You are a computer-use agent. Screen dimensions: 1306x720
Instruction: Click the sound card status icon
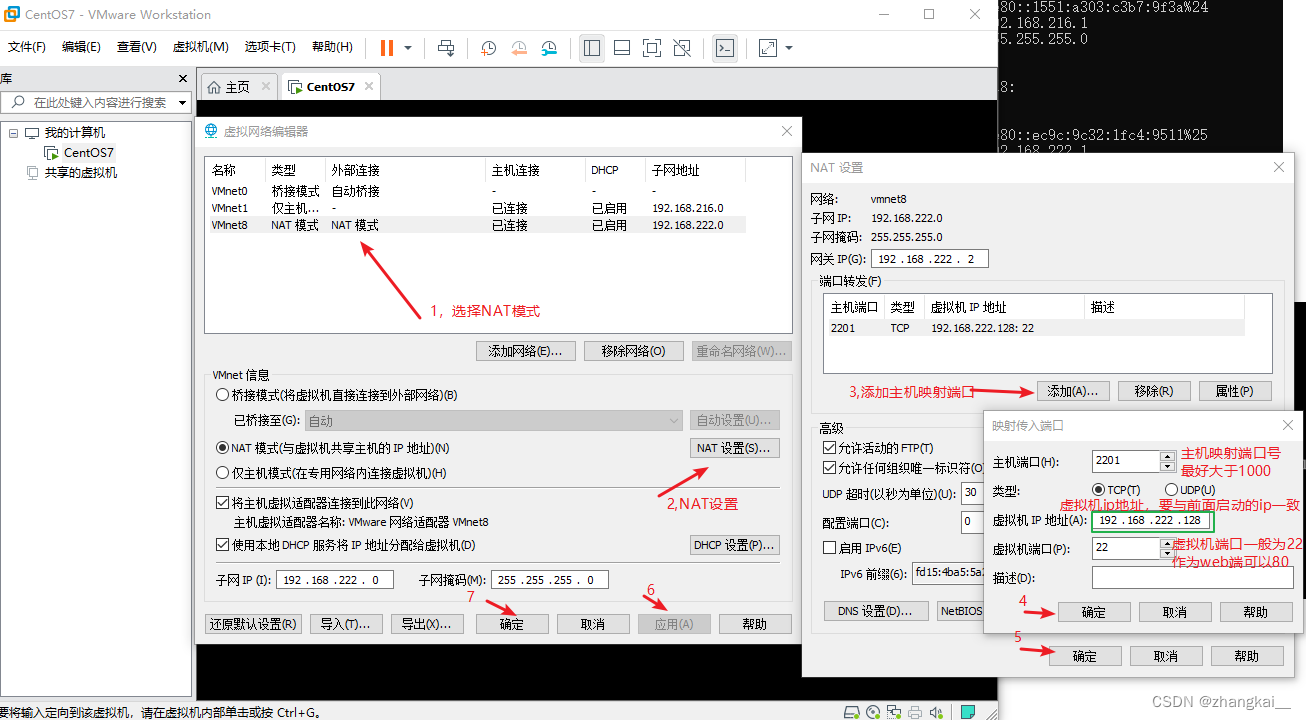point(936,712)
